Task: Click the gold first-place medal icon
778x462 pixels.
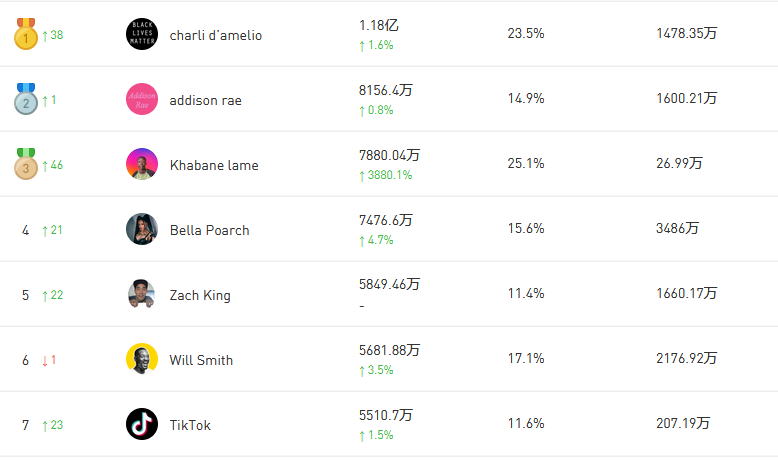Action: (25, 35)
